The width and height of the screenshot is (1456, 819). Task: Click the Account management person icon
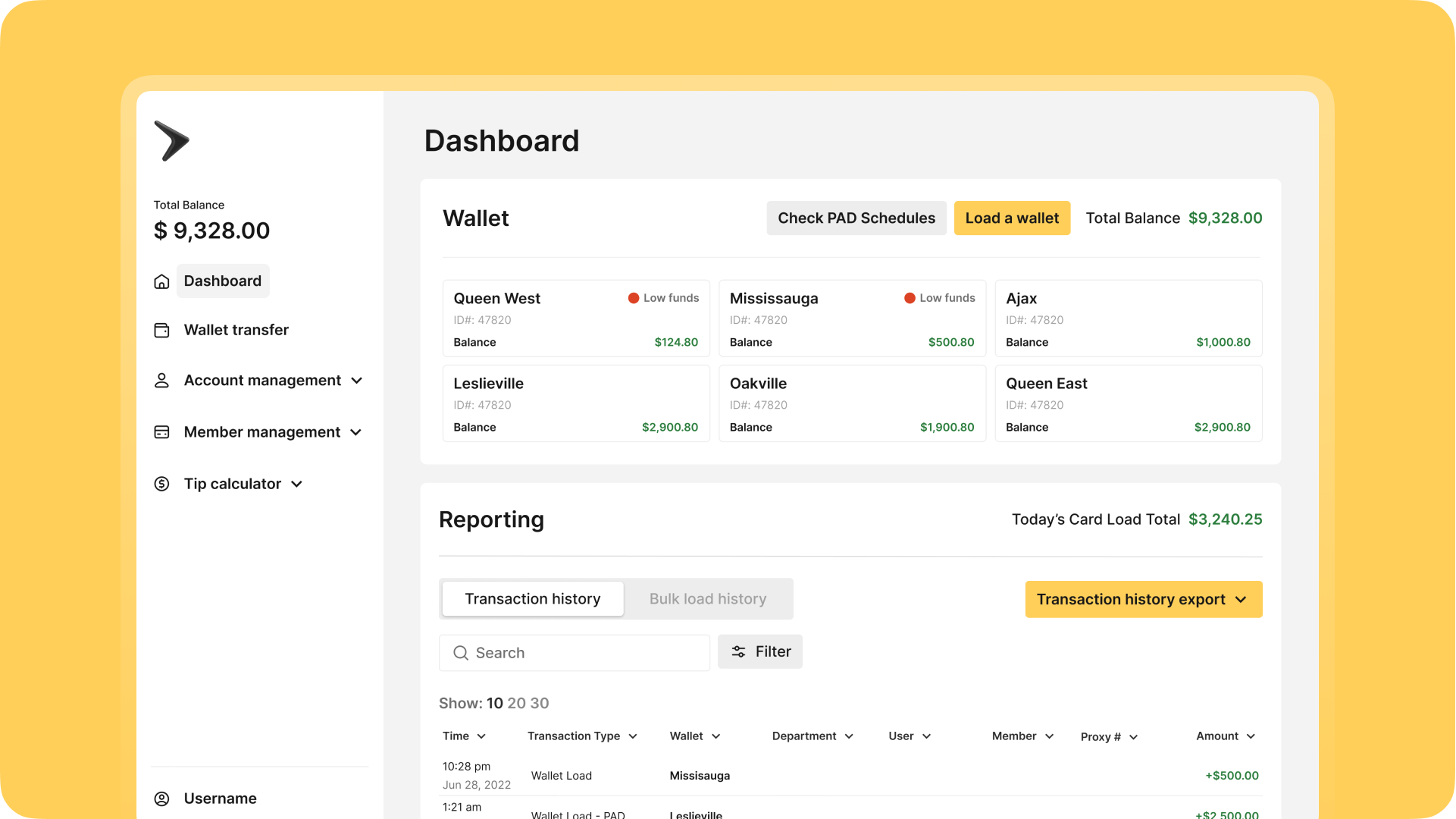tap(161, 381)
